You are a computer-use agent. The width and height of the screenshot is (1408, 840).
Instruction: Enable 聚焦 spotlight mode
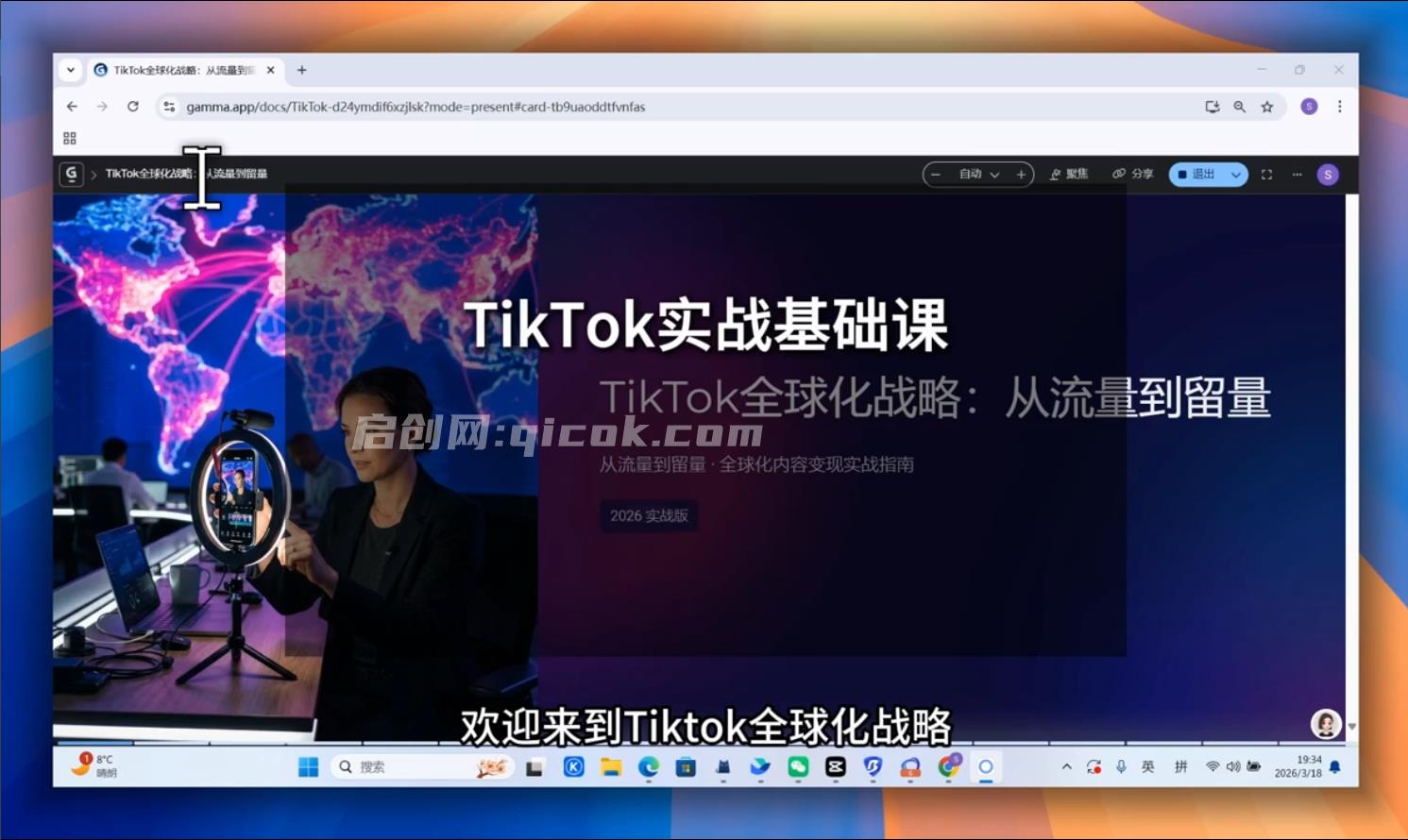point(1069,175)
